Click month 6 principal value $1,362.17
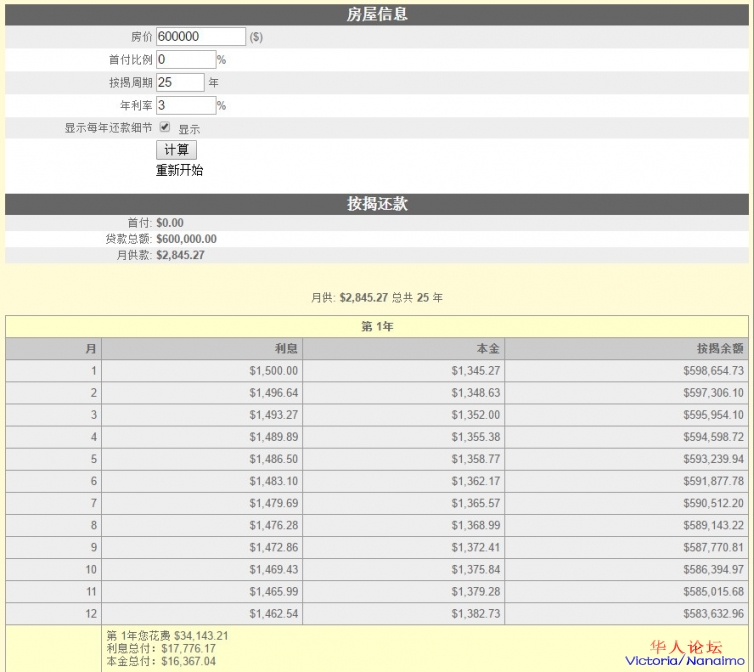Viewport: 754px width, 672px height. (475, 482)
